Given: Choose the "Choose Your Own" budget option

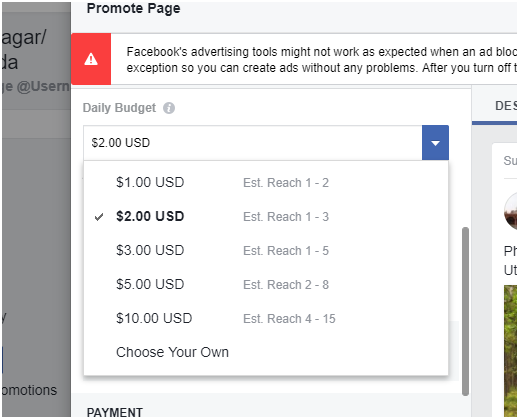Looking at the screenshot, I should click(266, 352).
